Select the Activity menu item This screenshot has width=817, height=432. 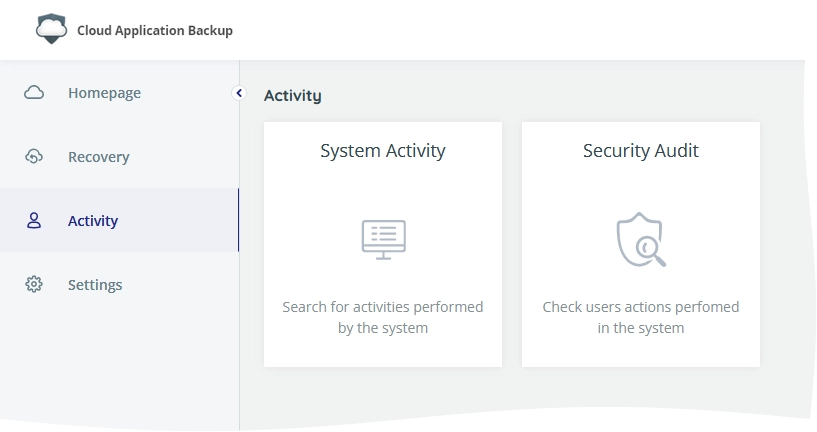(x=119, y=220)
